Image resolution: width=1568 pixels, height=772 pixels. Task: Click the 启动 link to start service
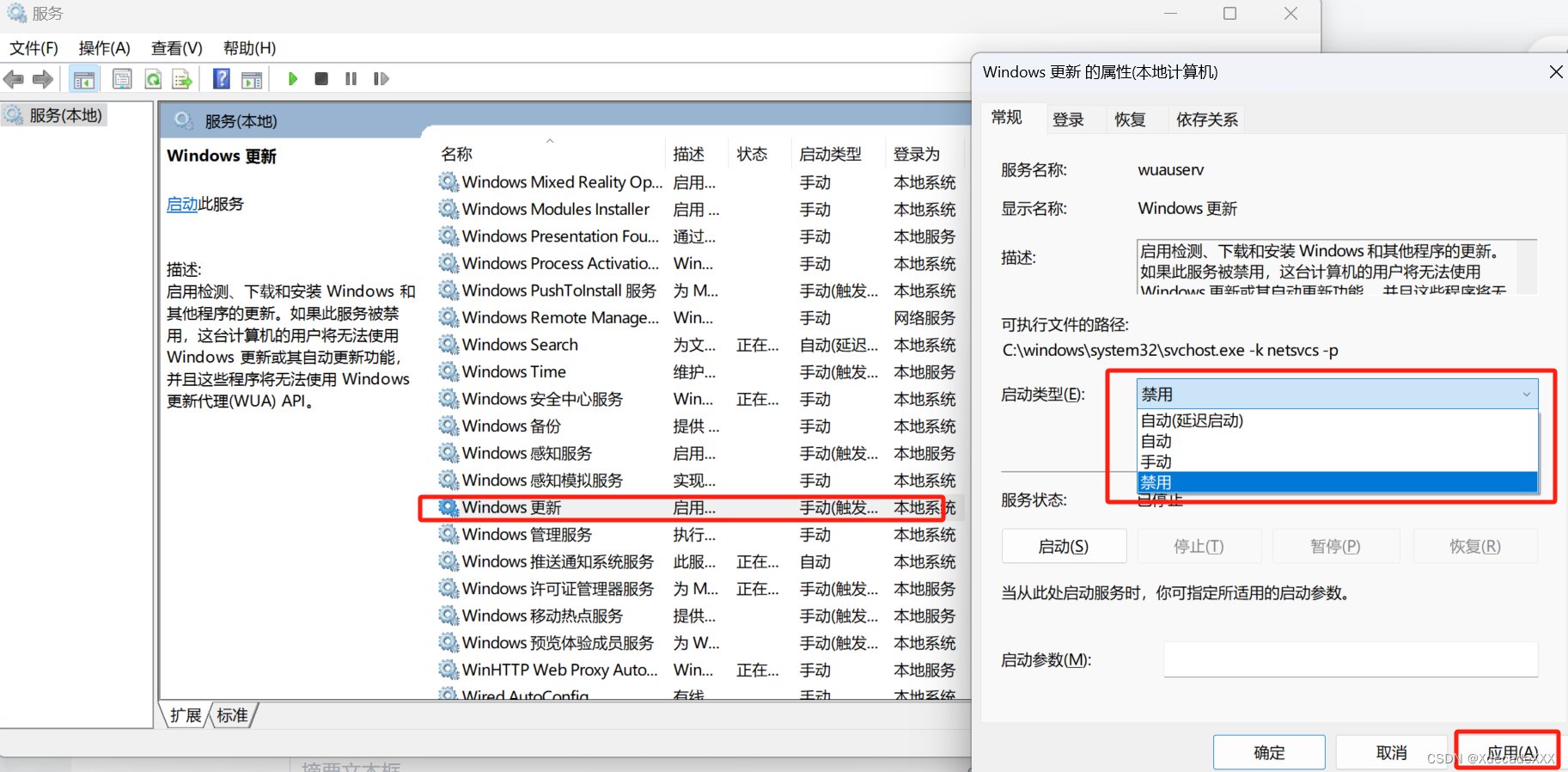pos(181,204)
